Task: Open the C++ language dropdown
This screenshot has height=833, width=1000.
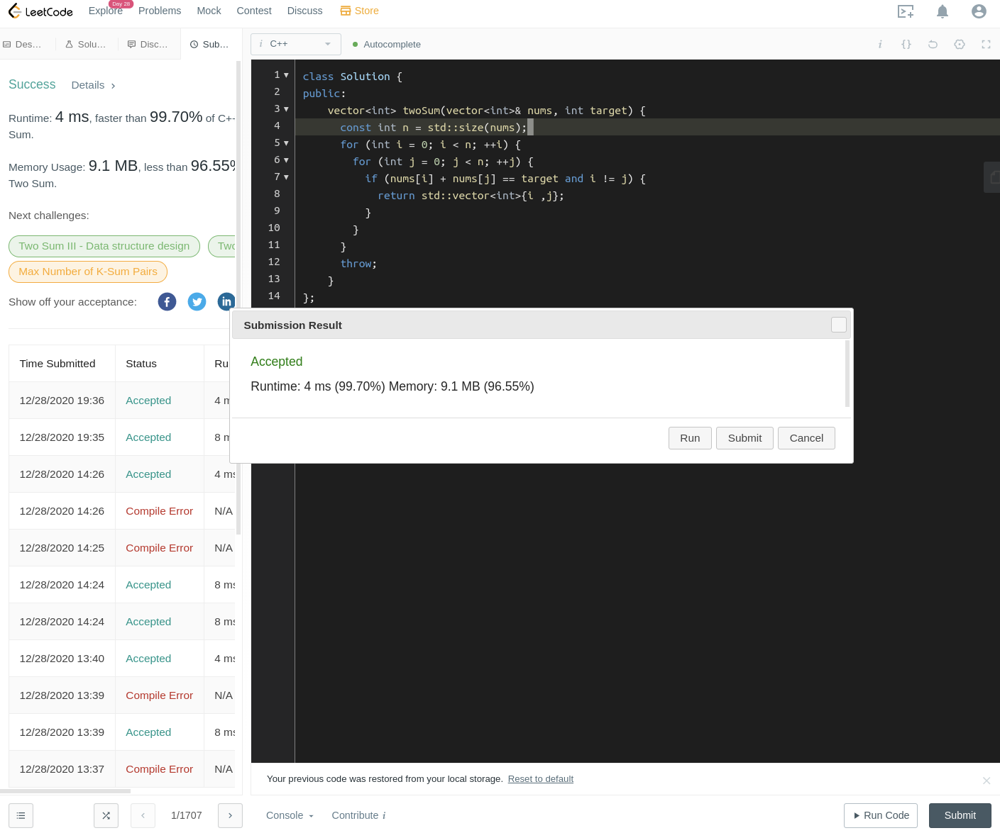Action: click(296, 44)
